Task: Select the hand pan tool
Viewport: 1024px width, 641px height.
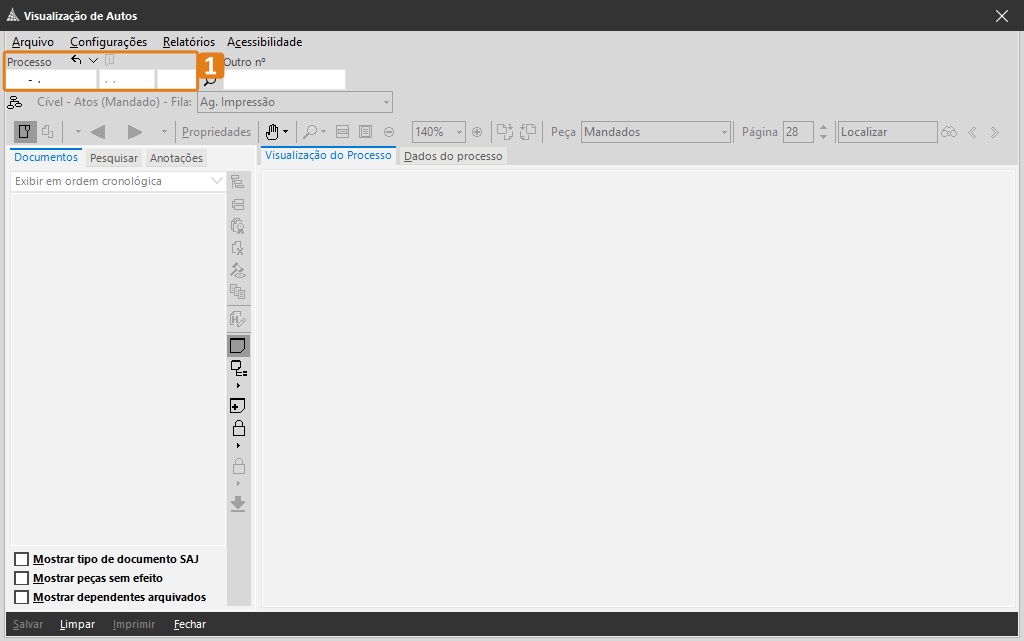Action: point(272,132)
